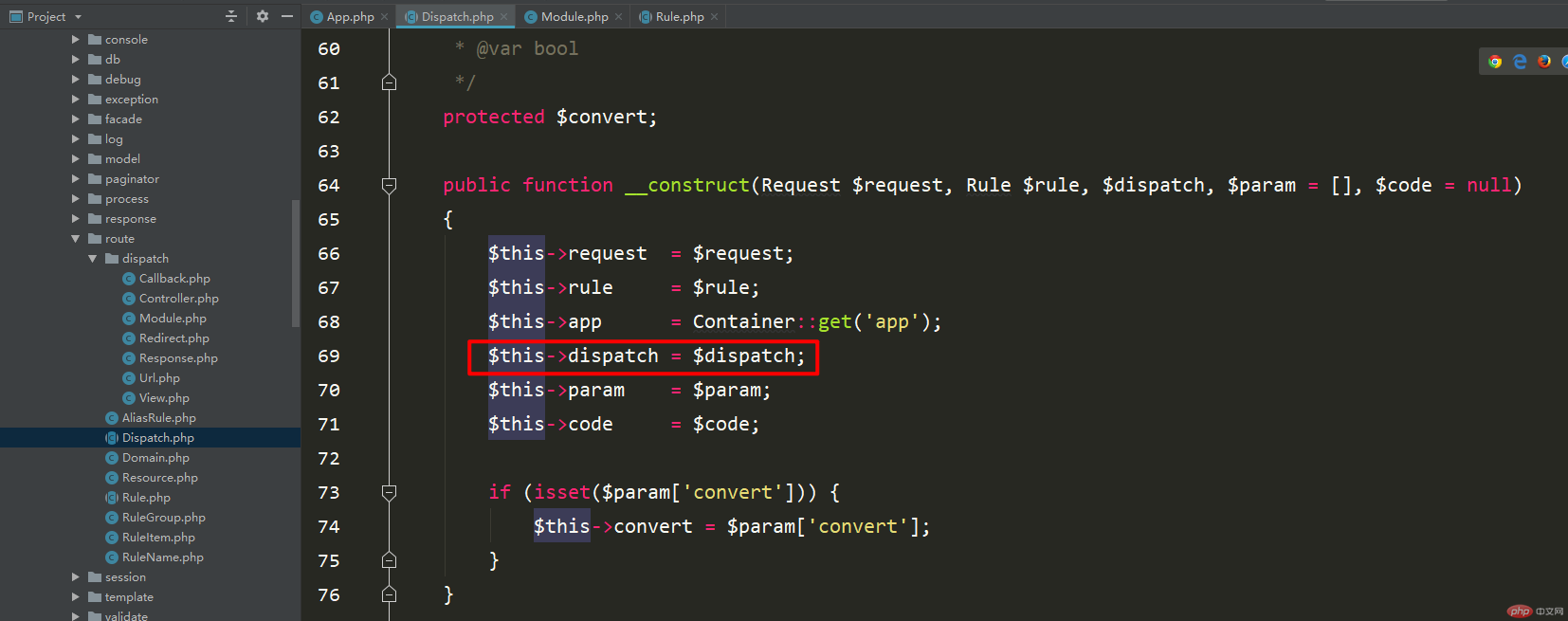Click the collapse all icon in Project panel
1568x621 pixels.
(230, 16)
